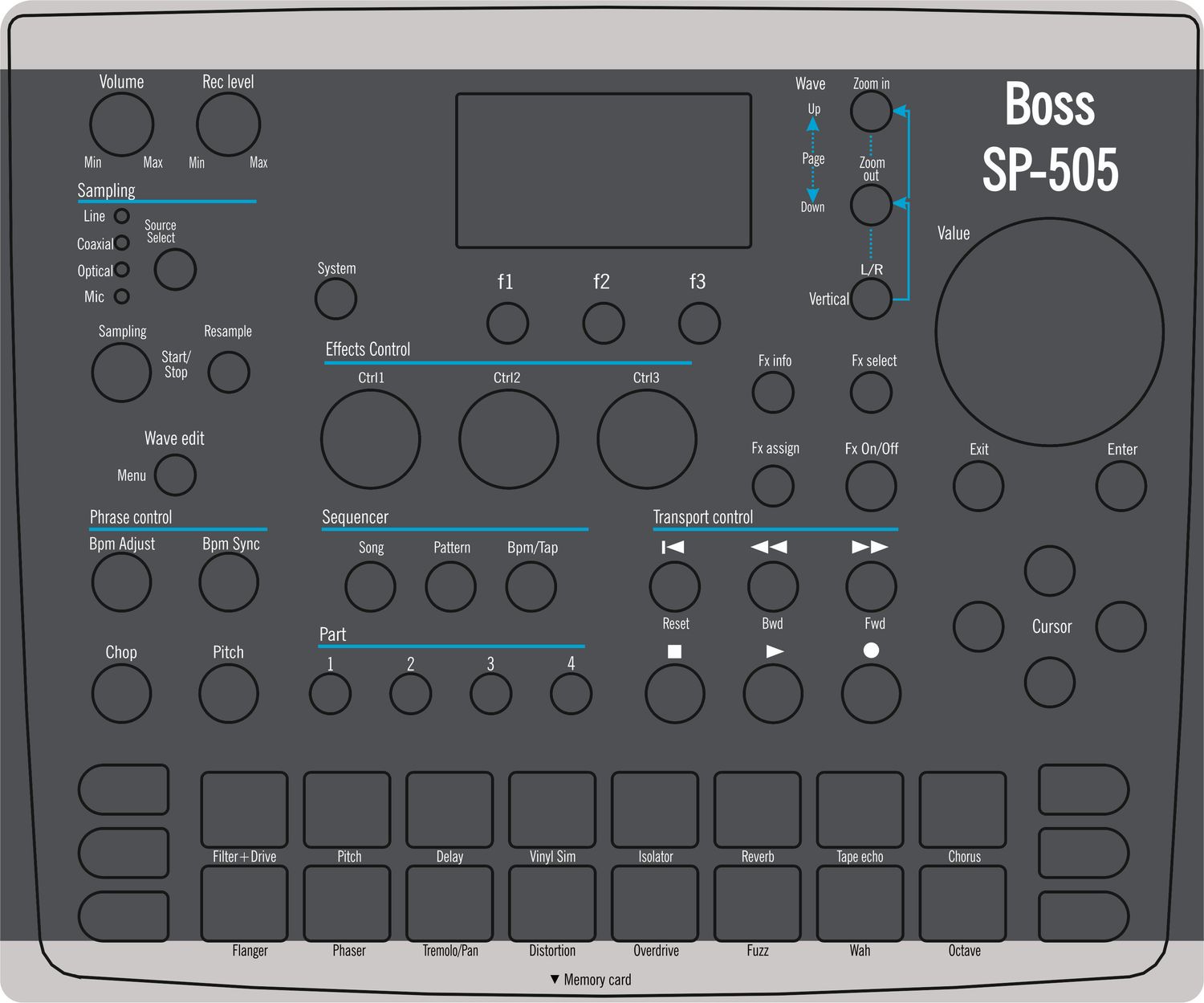Click the Zoom out wave button
Screen dimensions: 1204x1003
point(870,206)
